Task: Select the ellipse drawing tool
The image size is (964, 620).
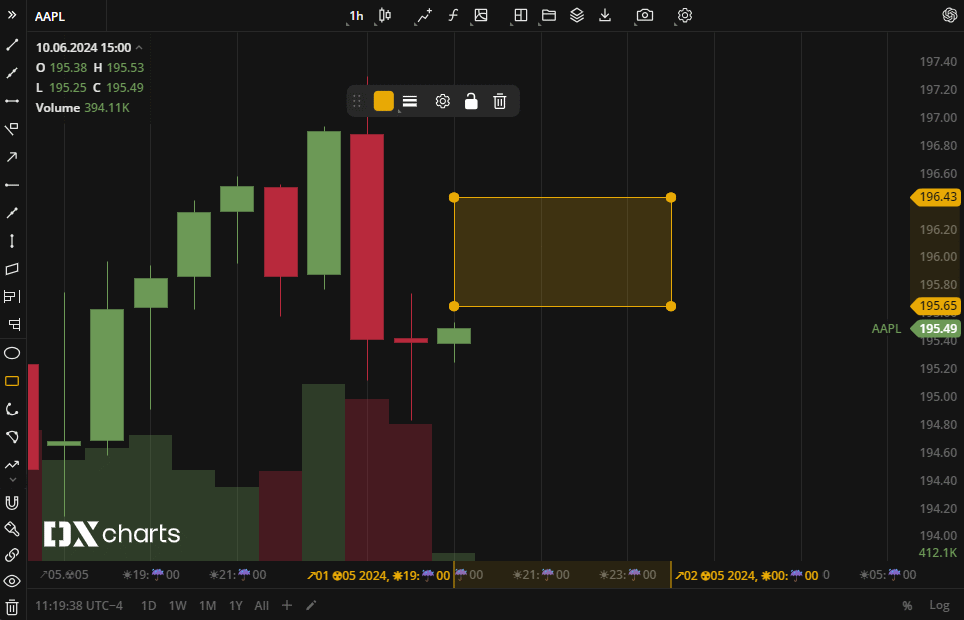Action: pos(12,353)
